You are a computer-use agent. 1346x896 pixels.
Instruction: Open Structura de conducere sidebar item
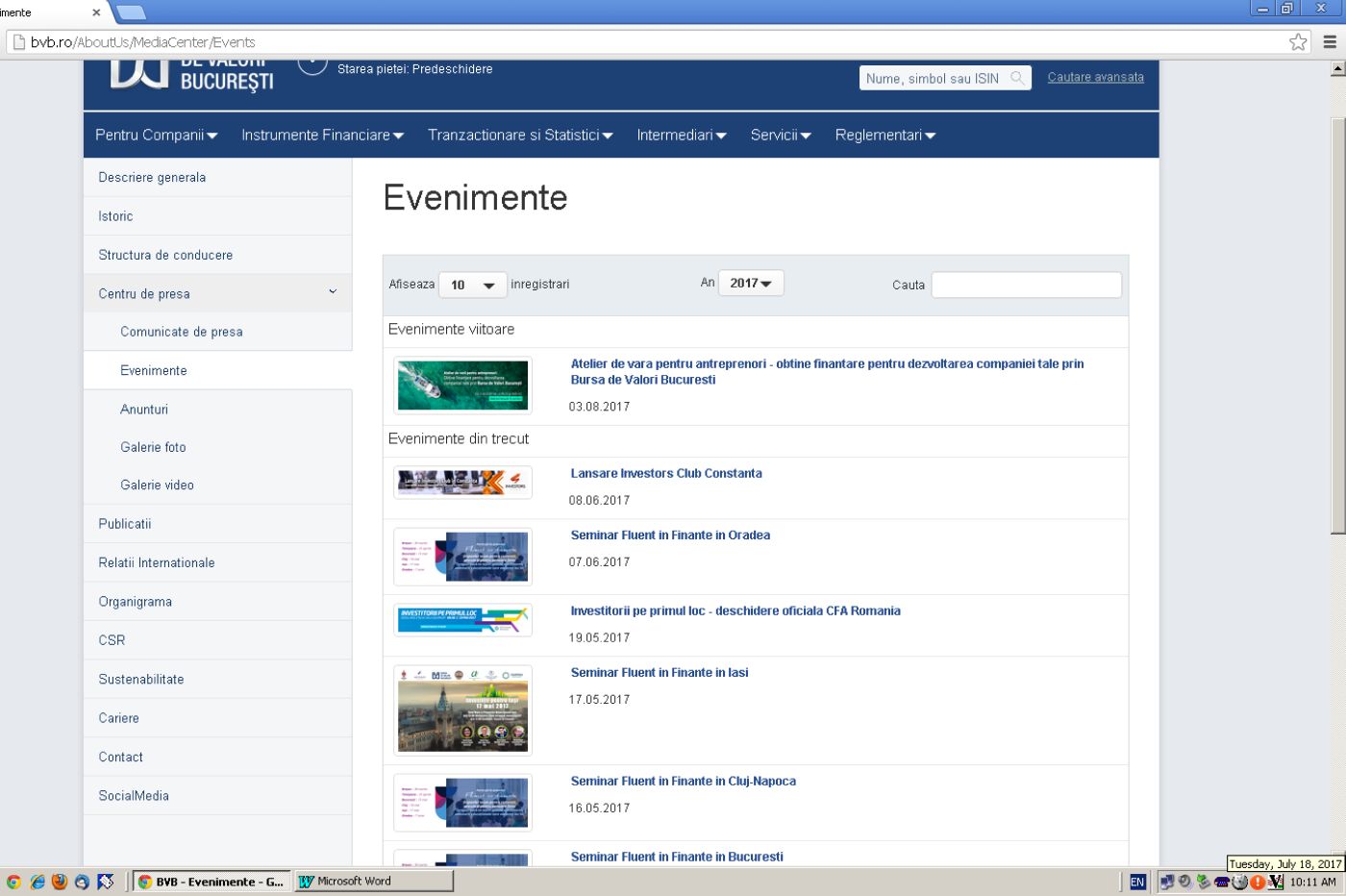click(x=217, y=255)
